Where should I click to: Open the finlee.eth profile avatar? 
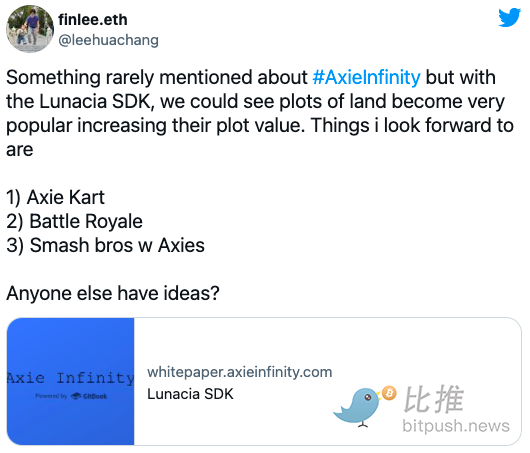(30, 29)
